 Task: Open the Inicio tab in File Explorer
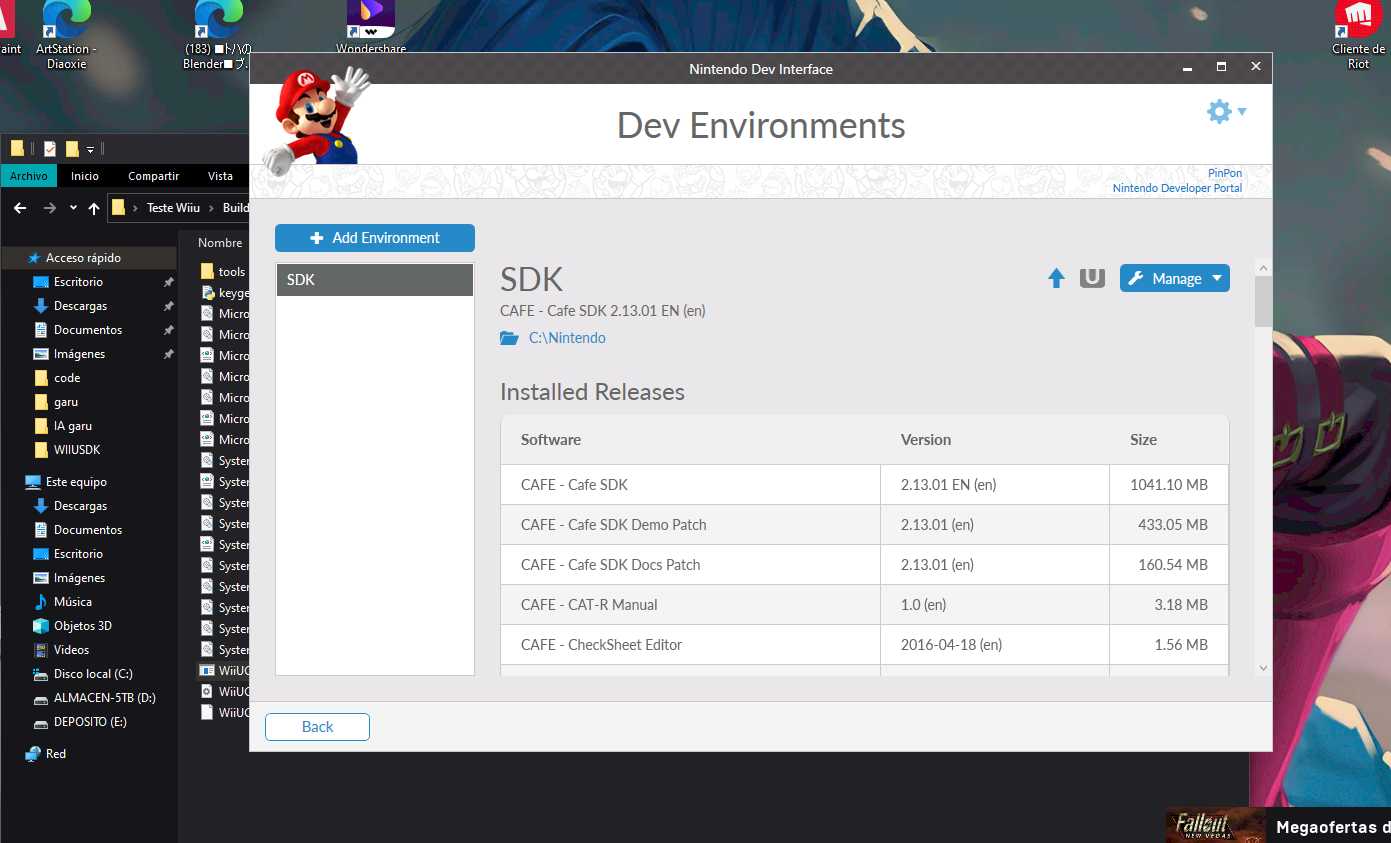[x=85, y=176]
